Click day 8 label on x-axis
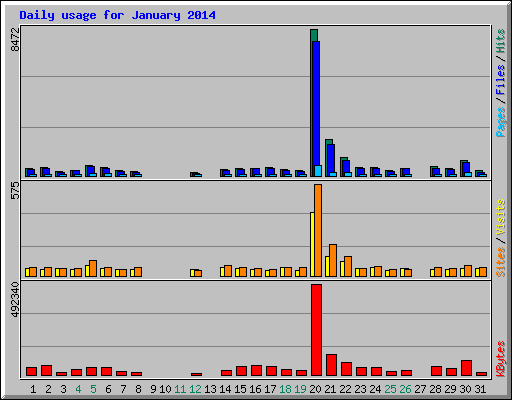The width and height of the screenshot is (512, 400). click(138, 389)
